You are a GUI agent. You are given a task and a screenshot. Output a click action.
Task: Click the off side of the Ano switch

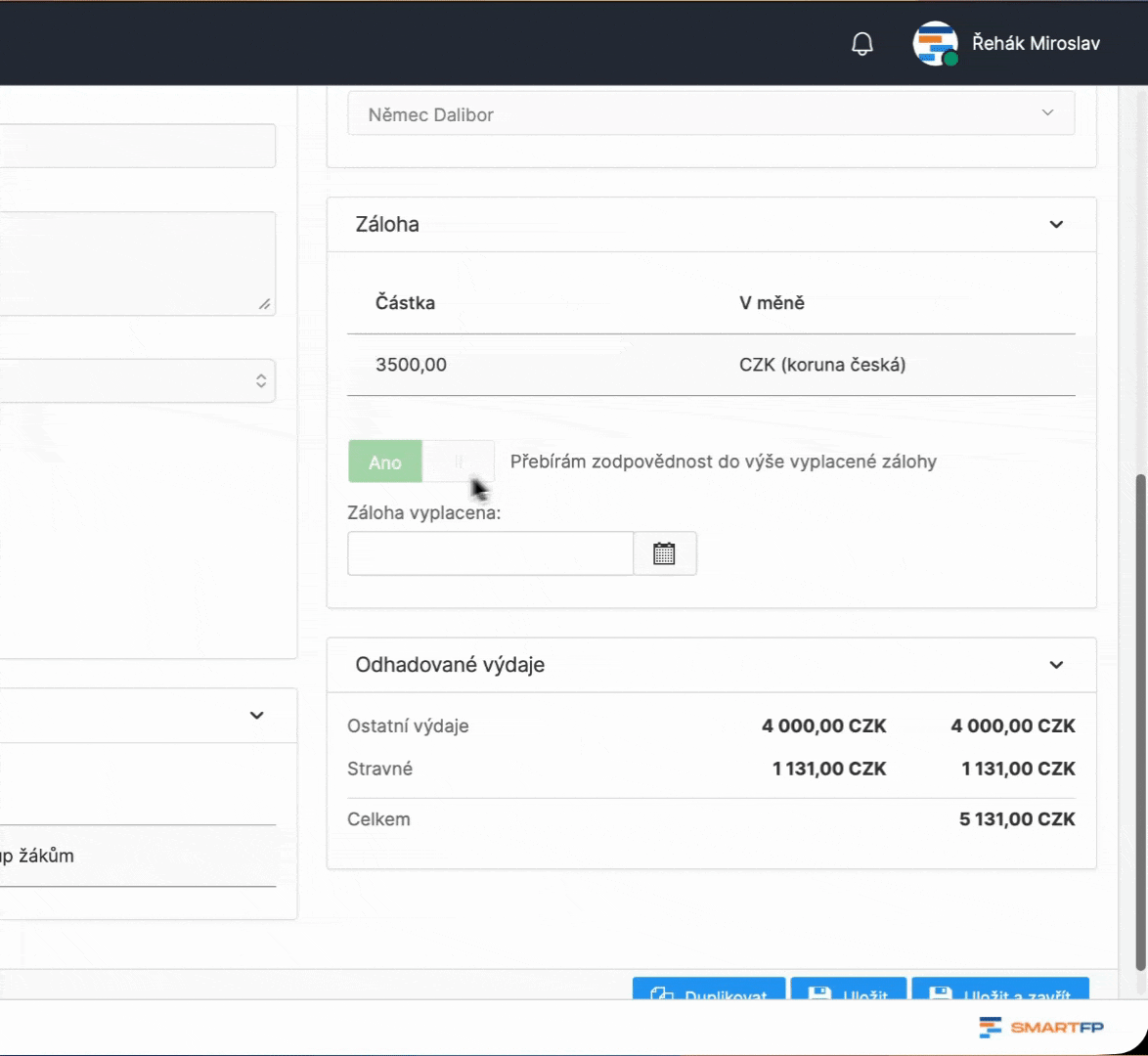tap(459, 462)
